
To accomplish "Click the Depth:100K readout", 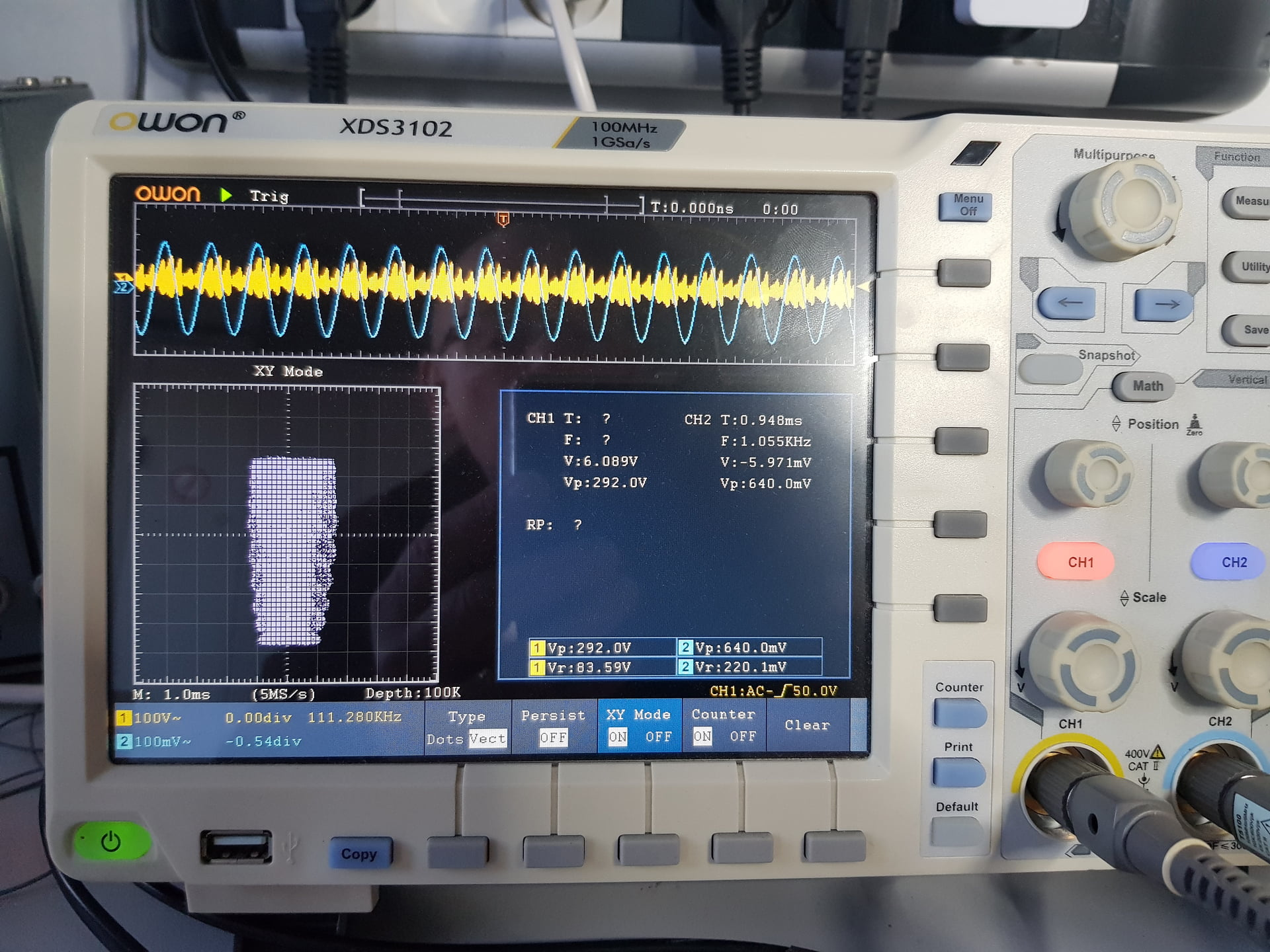I will click(x=413, y=693).
